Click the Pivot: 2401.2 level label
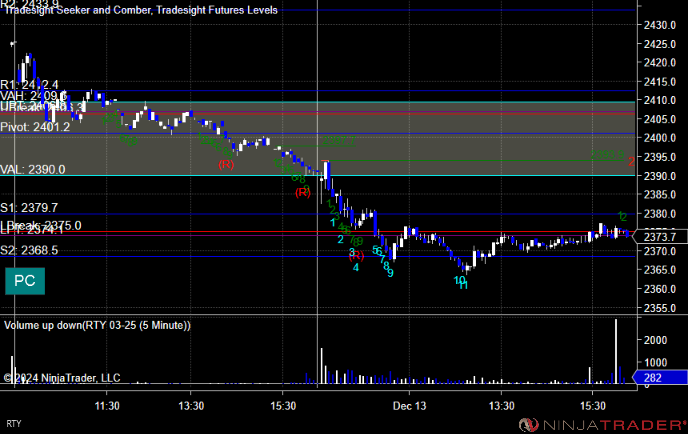 (x=35, y=127)
